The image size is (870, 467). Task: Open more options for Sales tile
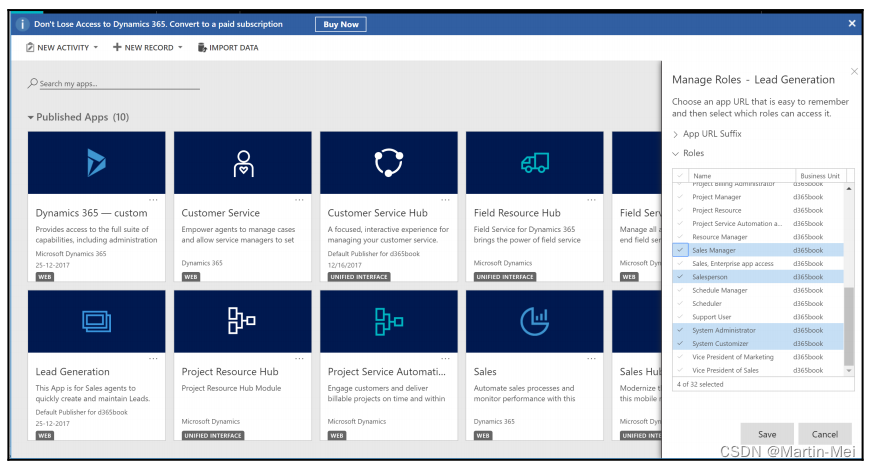[x=591, y=359]
